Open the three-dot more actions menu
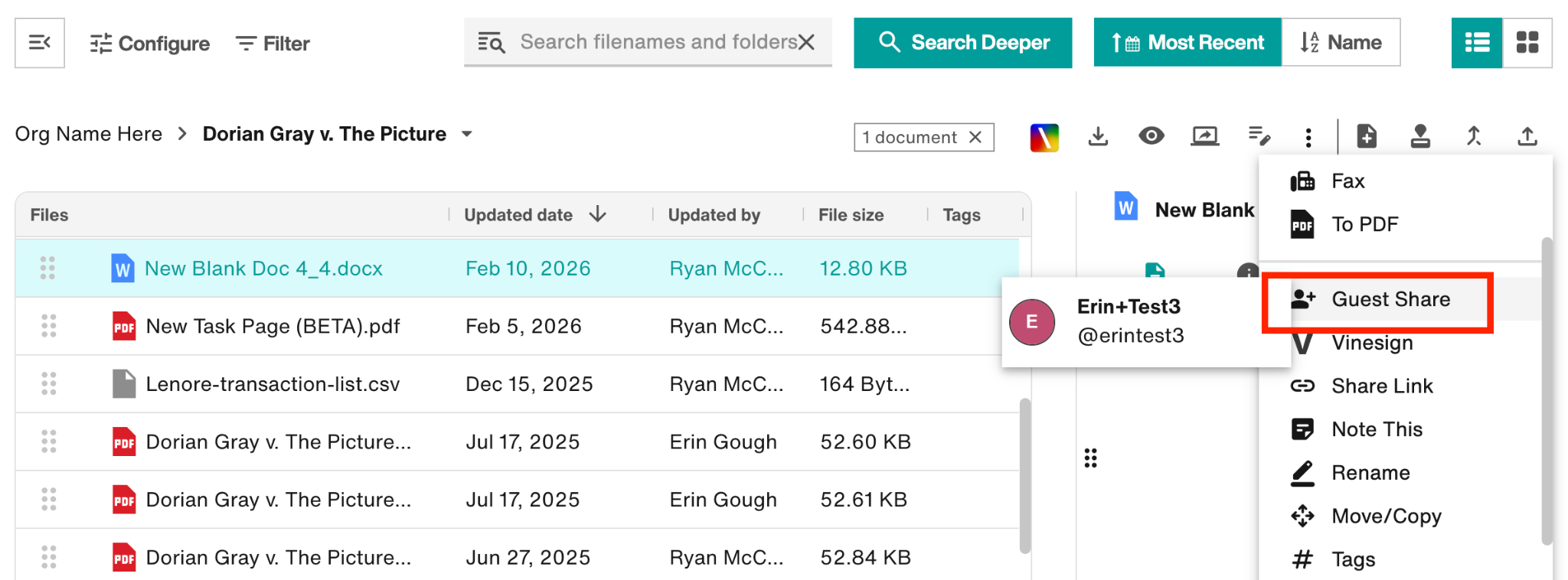 pyautogui.click(x=1308, y=137)
